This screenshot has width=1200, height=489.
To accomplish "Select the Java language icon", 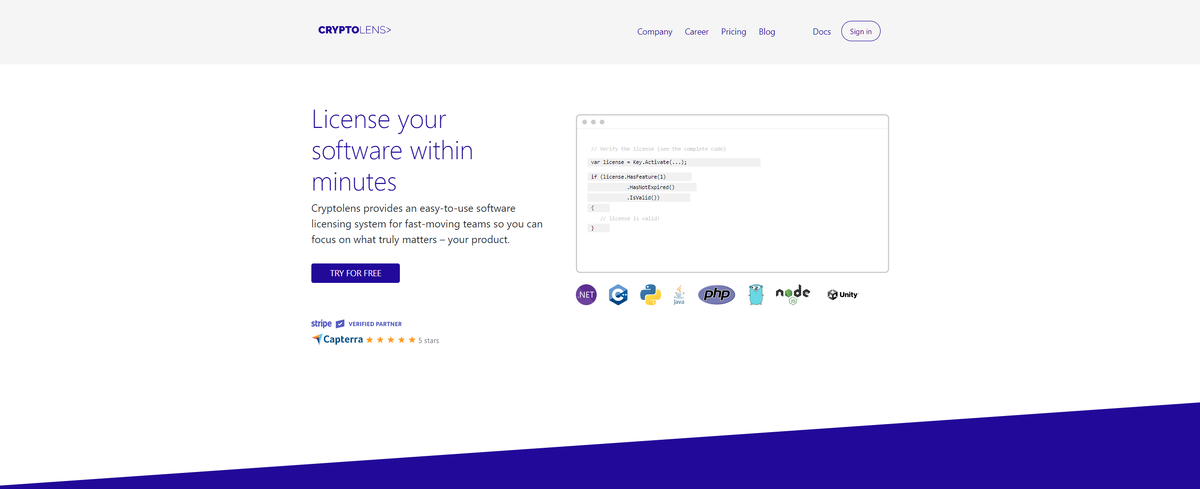I will tap(679, 294).
